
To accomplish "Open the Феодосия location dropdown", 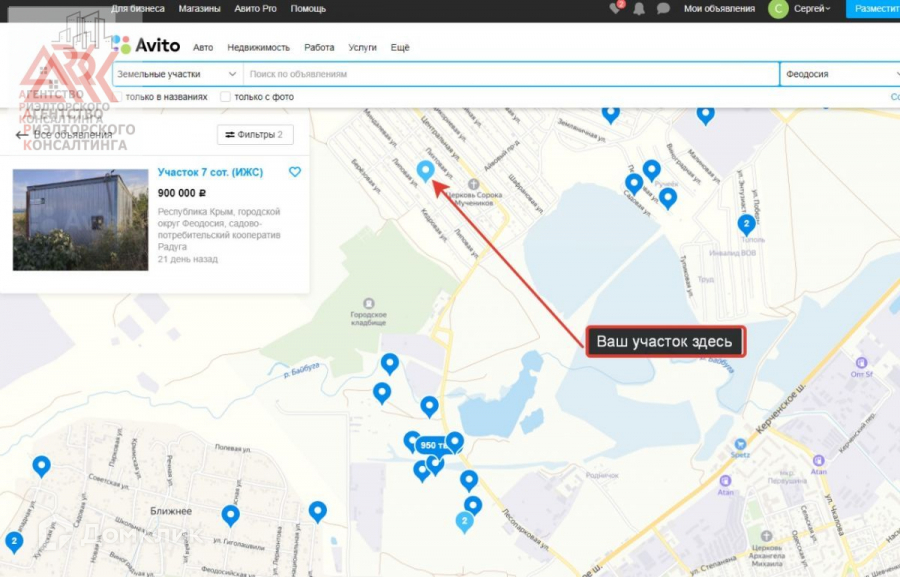I will point(840,74).
